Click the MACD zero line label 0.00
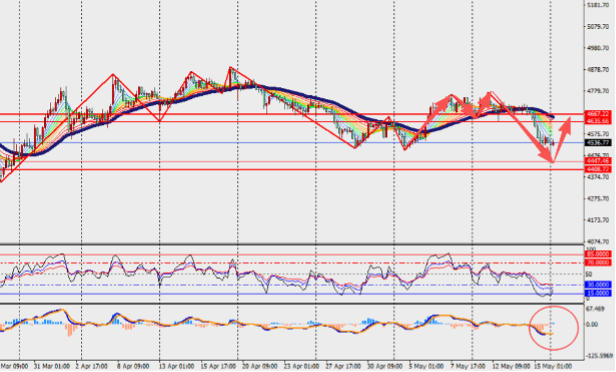Screen dimensions: 616x372 coord(592,324)
